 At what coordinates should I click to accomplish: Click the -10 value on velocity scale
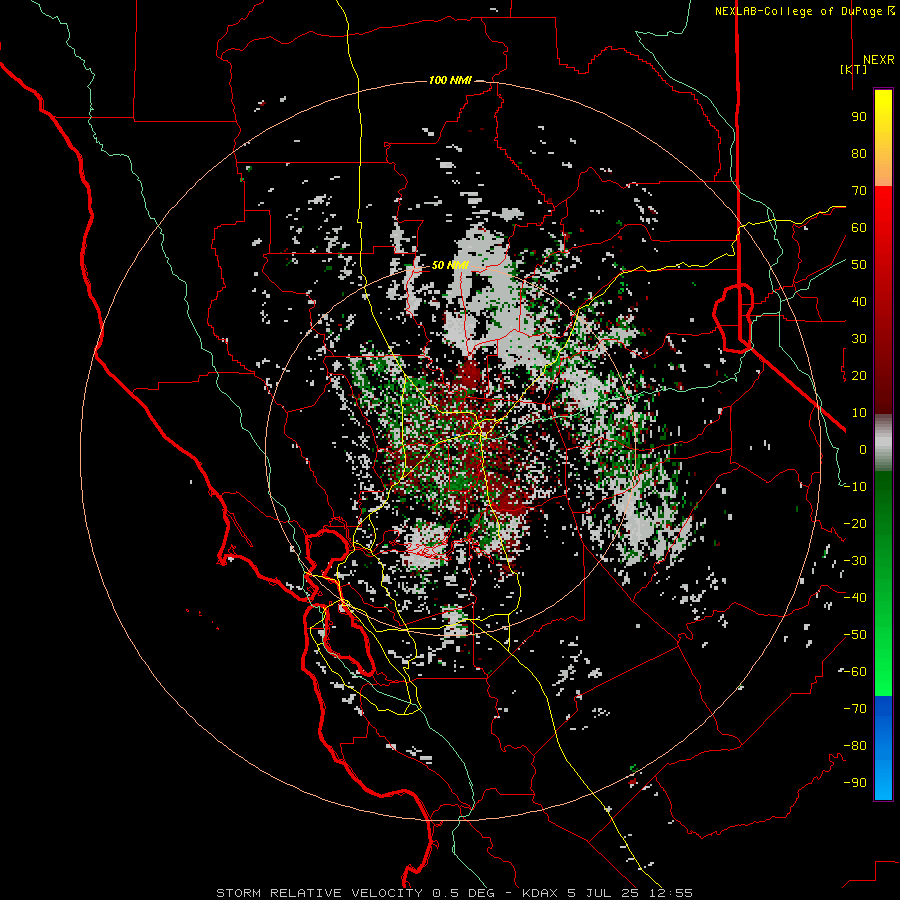pyautogui.click(x=855, y=487)
